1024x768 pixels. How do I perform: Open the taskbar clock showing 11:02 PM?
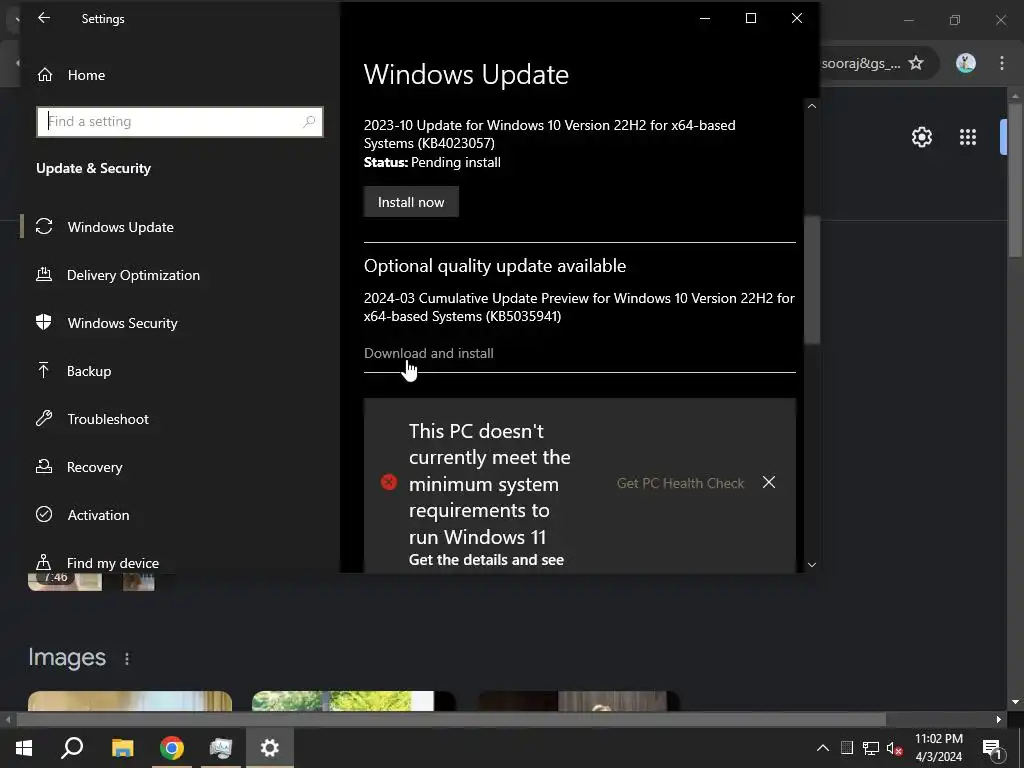click(939, 748)
